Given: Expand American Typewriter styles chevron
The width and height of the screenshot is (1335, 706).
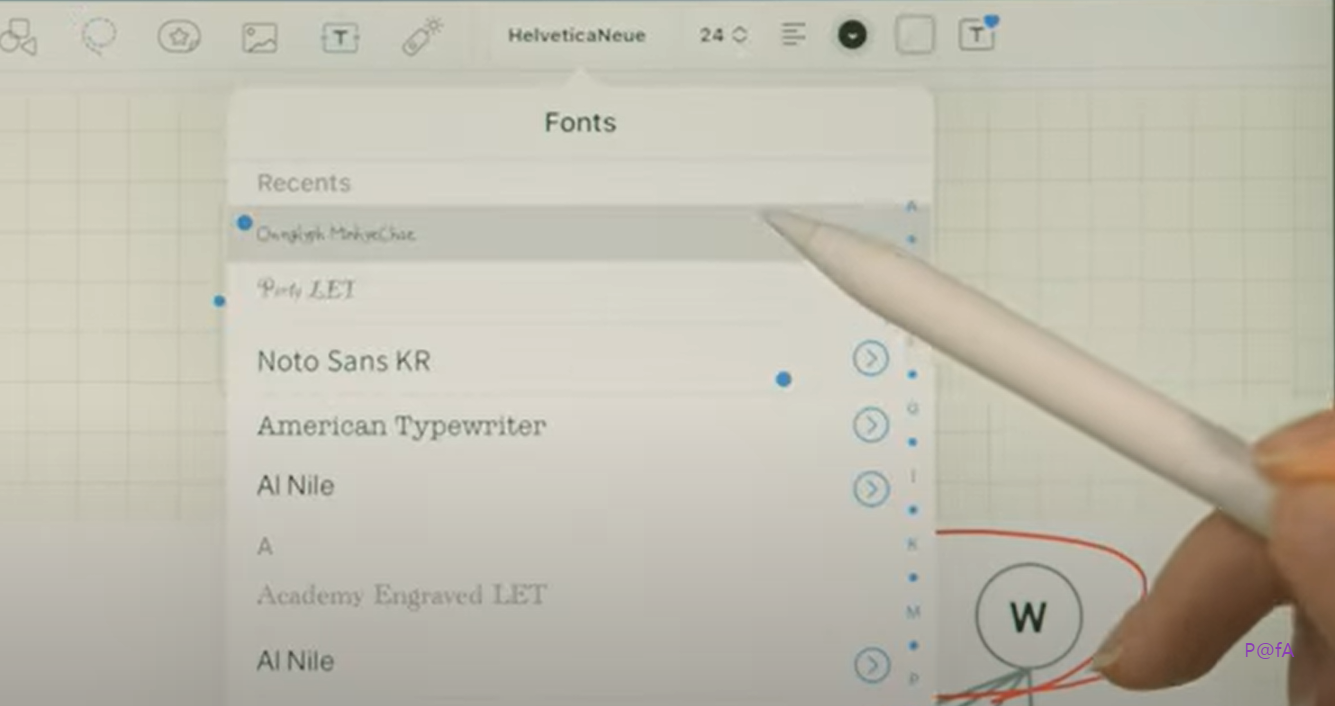Looking at the screenshot, I should click(x=871, y=425).
